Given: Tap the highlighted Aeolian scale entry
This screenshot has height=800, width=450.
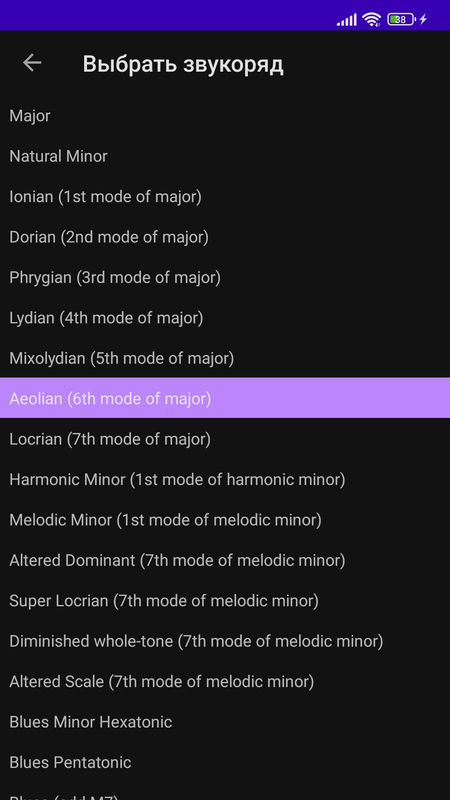Looking at the screenshot, I should coord(225,398).
